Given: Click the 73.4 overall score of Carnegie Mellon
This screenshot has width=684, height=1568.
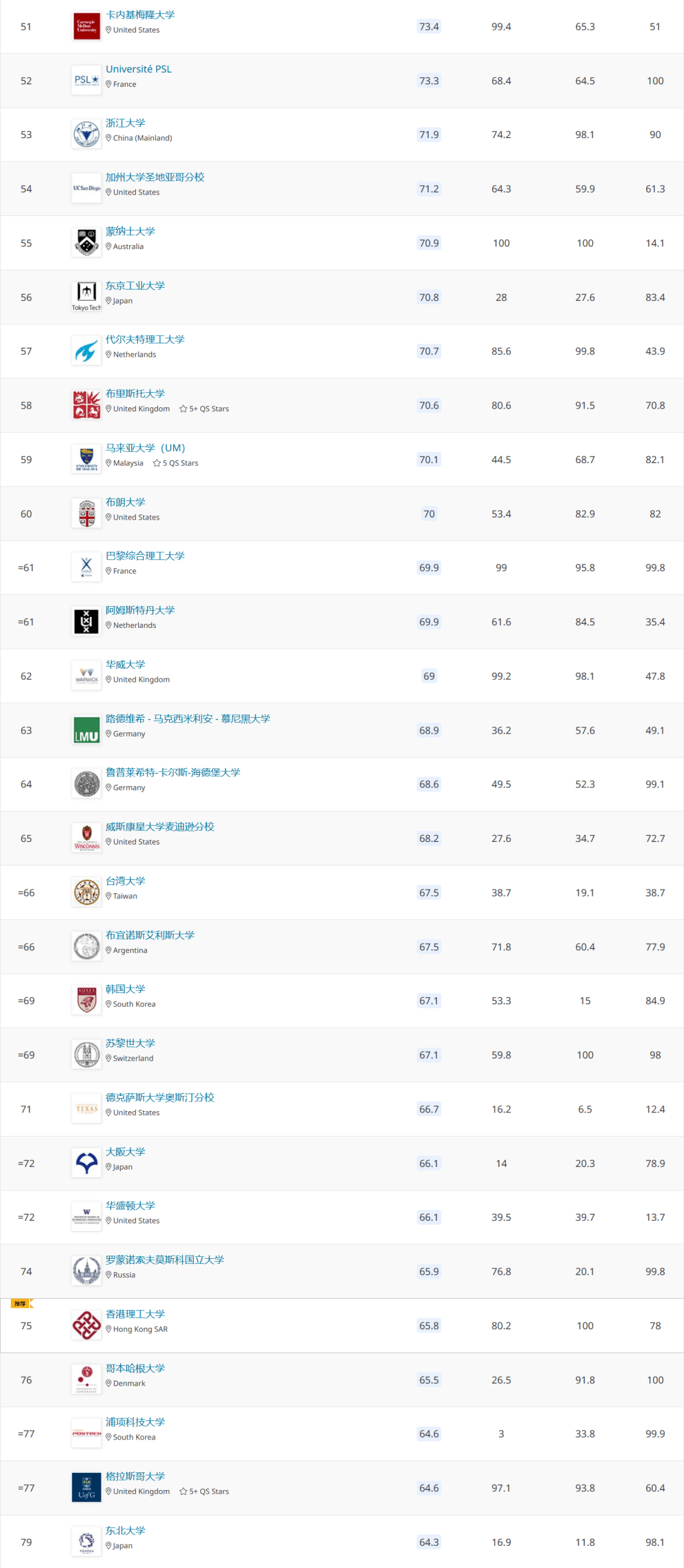Looking at the screenshot, I should pyautogui.click(x=429, y=27).
